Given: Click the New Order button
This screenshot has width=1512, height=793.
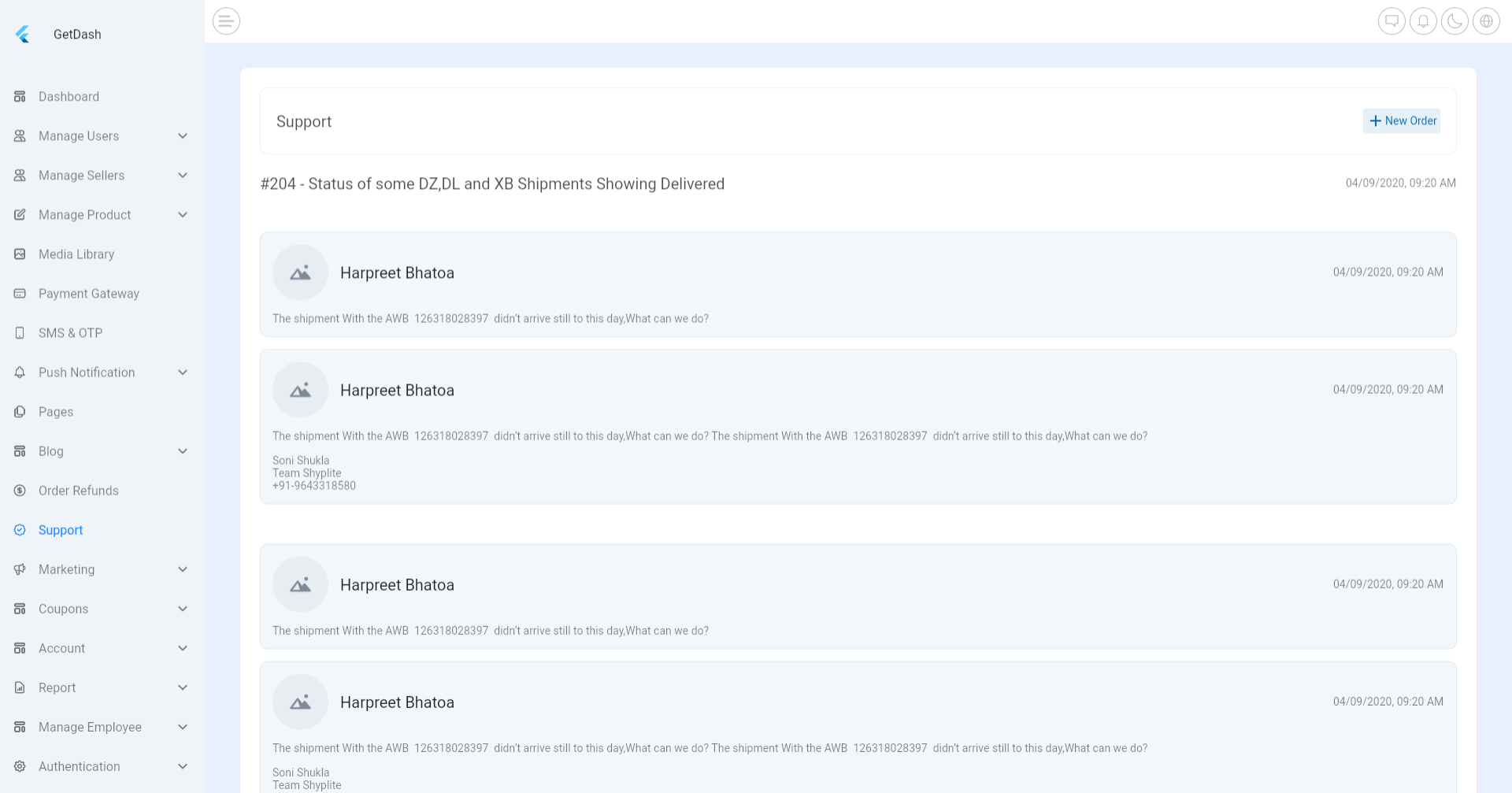Looking at the screenshot, I should 1402,121.
